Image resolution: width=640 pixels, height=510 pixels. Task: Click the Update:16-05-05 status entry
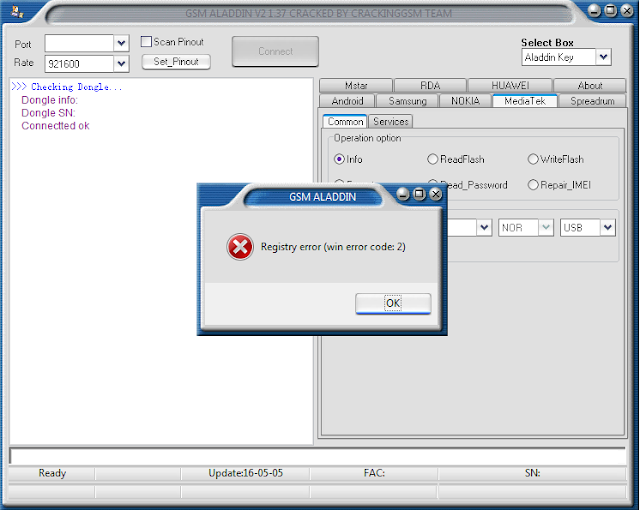[x=245, y=473]
